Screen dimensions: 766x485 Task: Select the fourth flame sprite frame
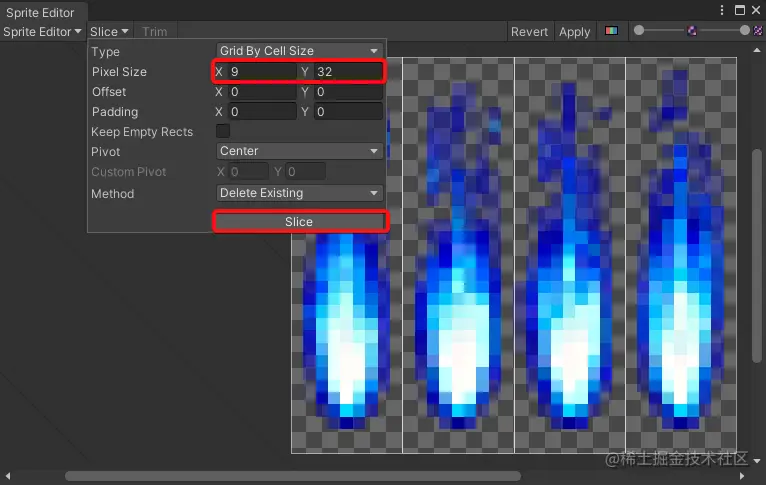(681, 255)
